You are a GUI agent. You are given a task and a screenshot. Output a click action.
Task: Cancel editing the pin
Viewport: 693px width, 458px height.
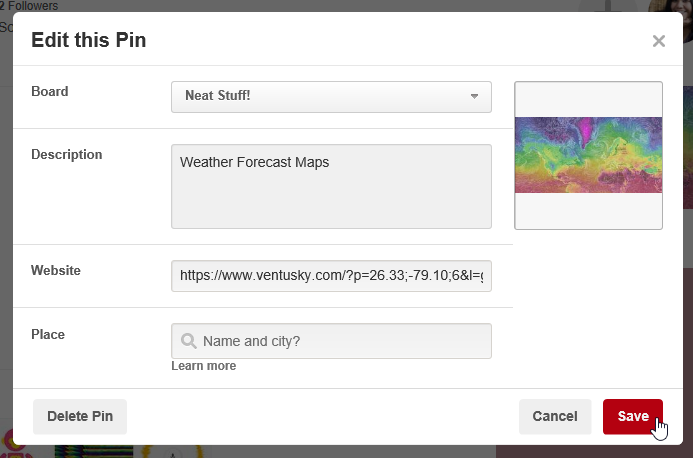[x=555, y=416]
